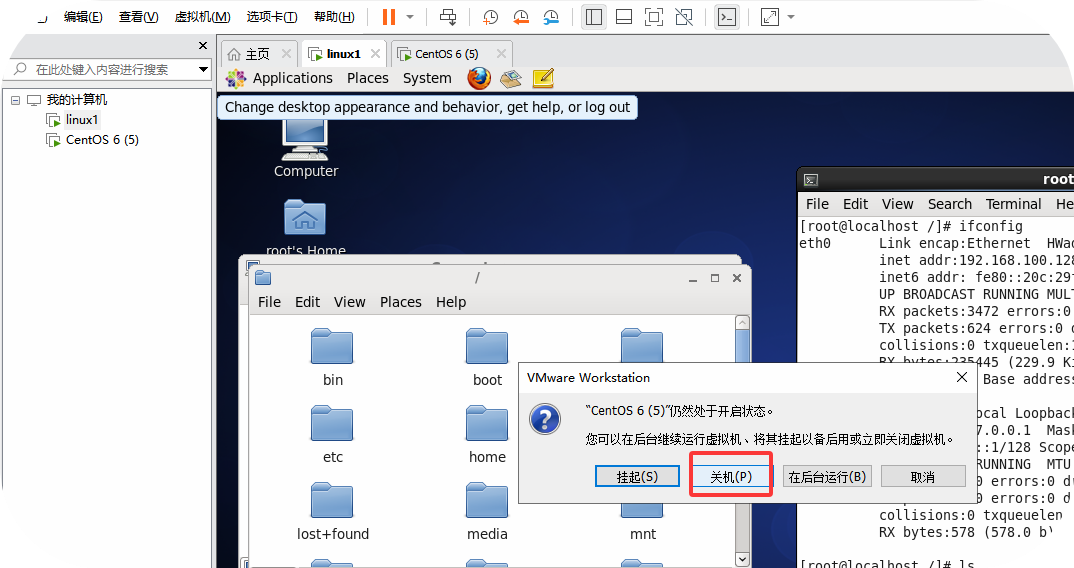Open the Terminal menu in the terminal window
1074x568 pixels.
pyautogui.click(x=1013, y=204)
